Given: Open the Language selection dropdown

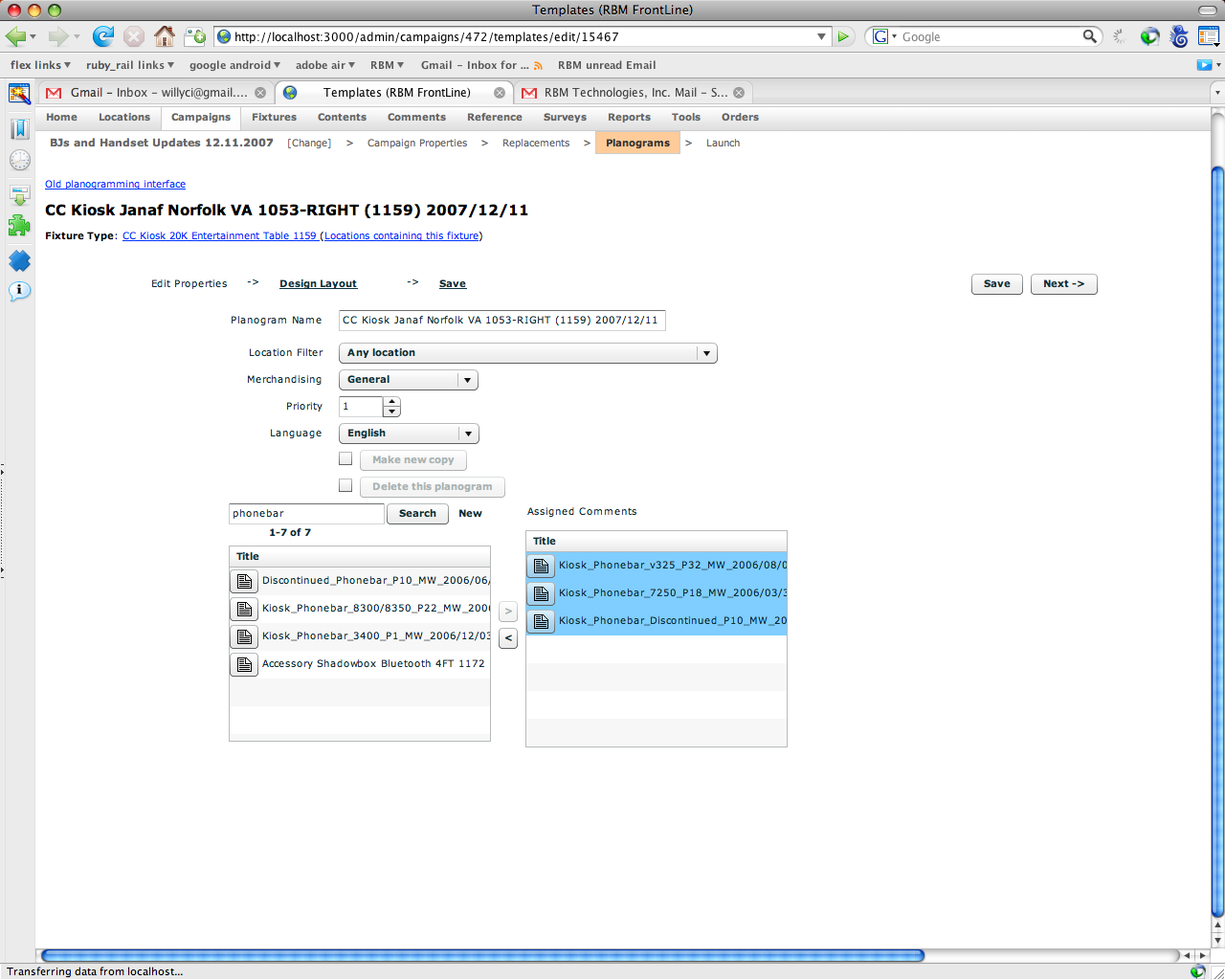Looking at the screenshot, I should click(468, 433).
